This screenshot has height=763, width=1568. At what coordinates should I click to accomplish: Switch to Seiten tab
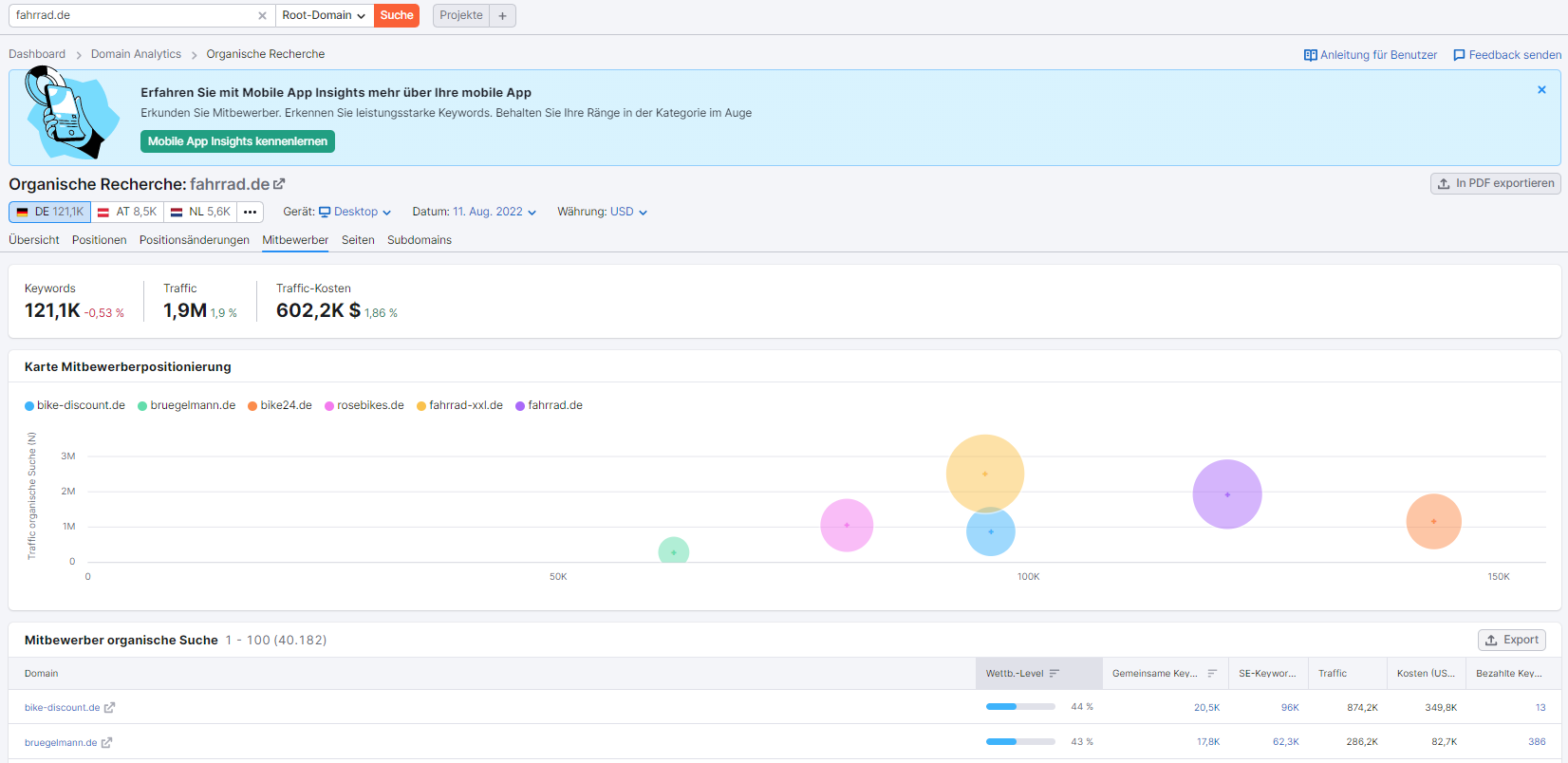(358, 240)
